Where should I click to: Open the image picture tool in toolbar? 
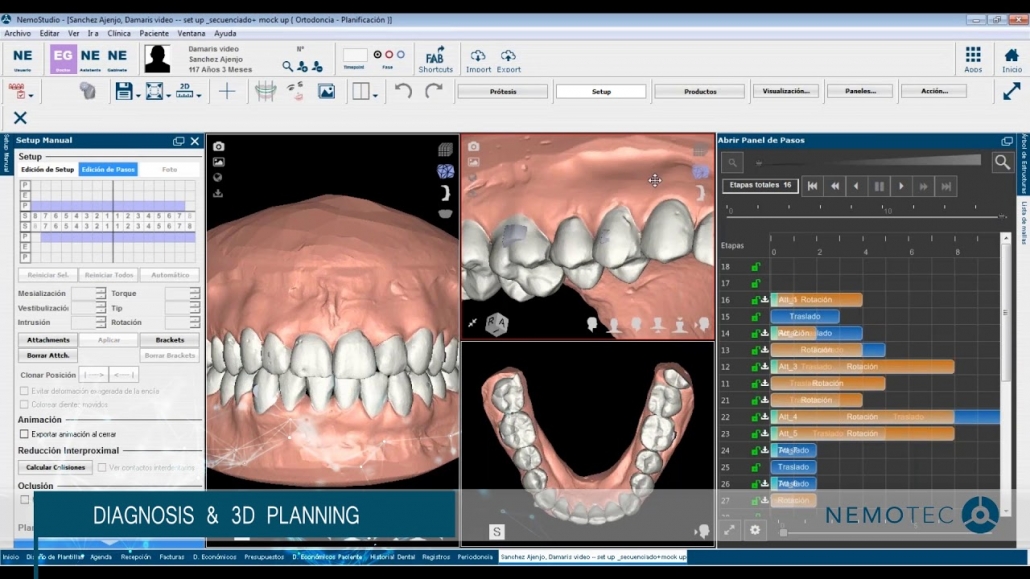[x=326, y=91]
